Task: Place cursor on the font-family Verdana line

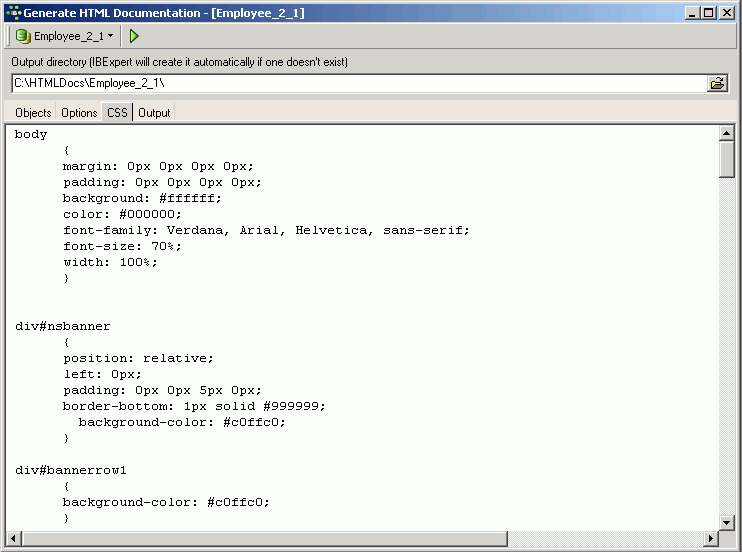Action: [266, 230]
